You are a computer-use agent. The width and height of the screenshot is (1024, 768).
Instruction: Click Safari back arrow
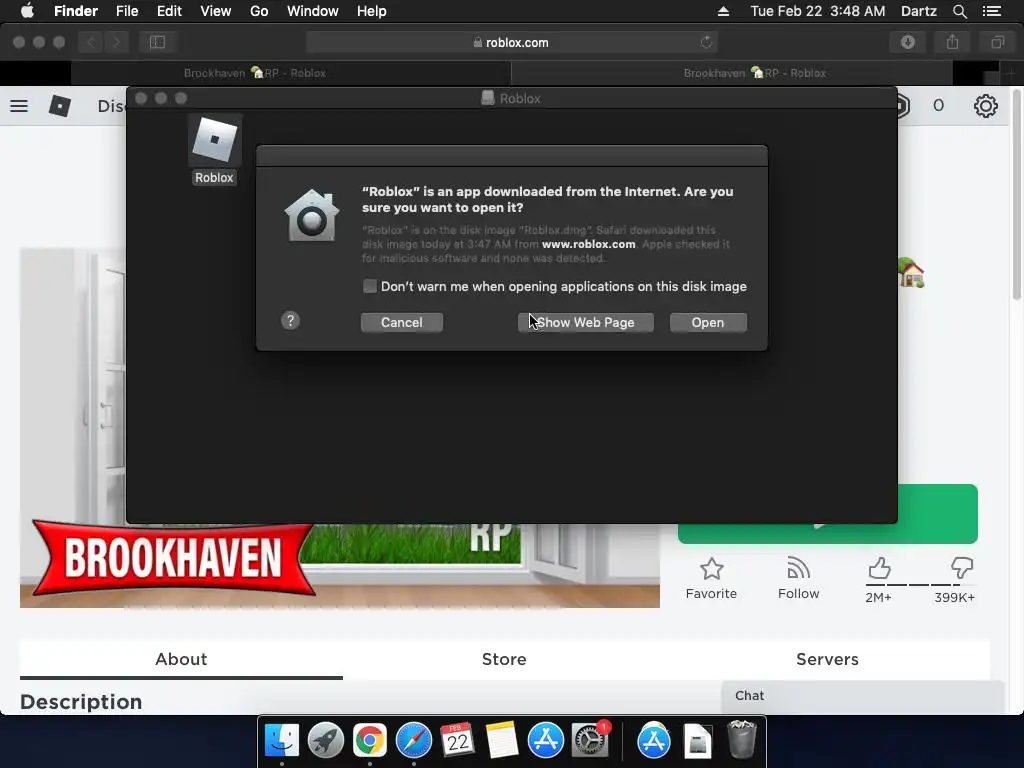[x=91, y=42]
